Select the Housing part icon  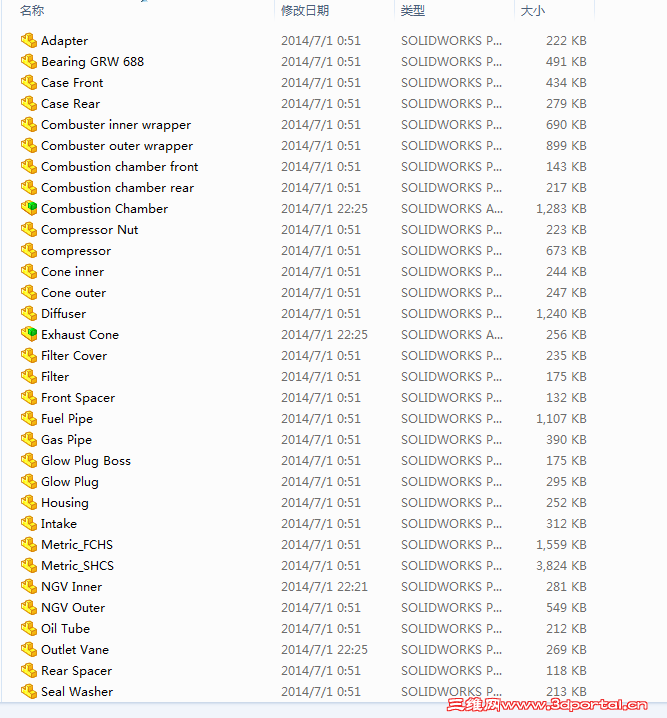(x=29, y=503)
